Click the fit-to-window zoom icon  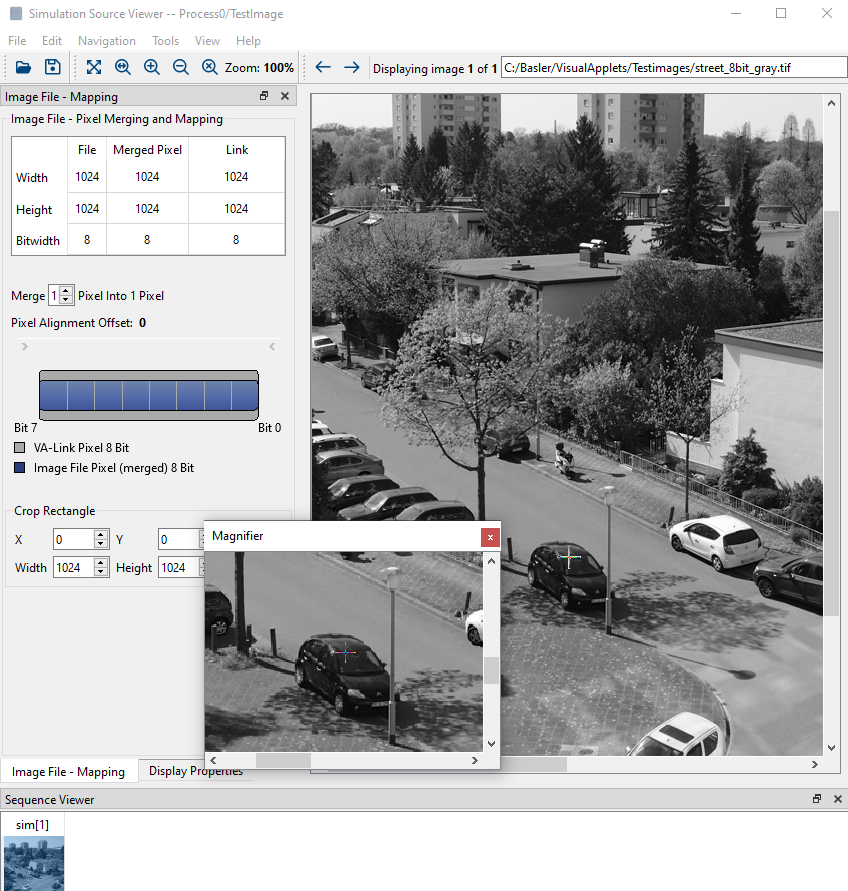(x=94, y=67)
